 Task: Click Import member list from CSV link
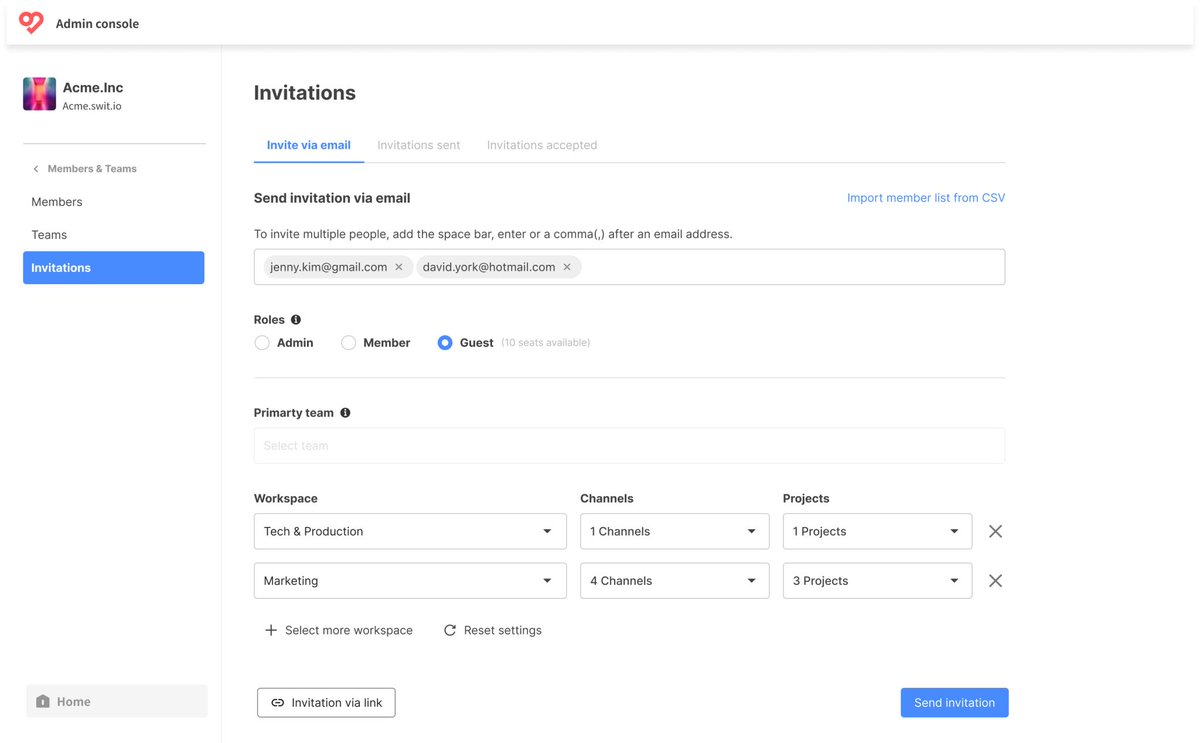click(x=926, y=198)
